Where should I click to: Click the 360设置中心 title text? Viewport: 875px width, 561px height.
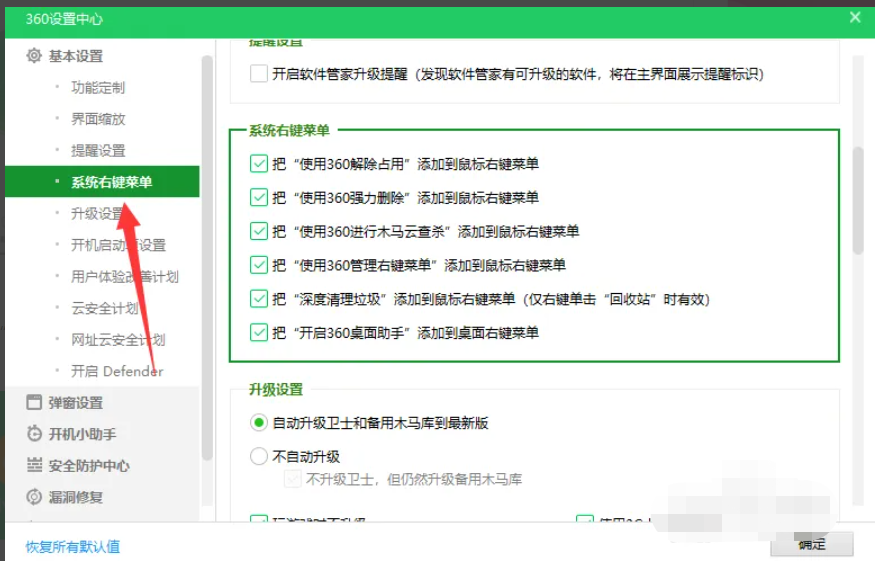click(64, 19)
